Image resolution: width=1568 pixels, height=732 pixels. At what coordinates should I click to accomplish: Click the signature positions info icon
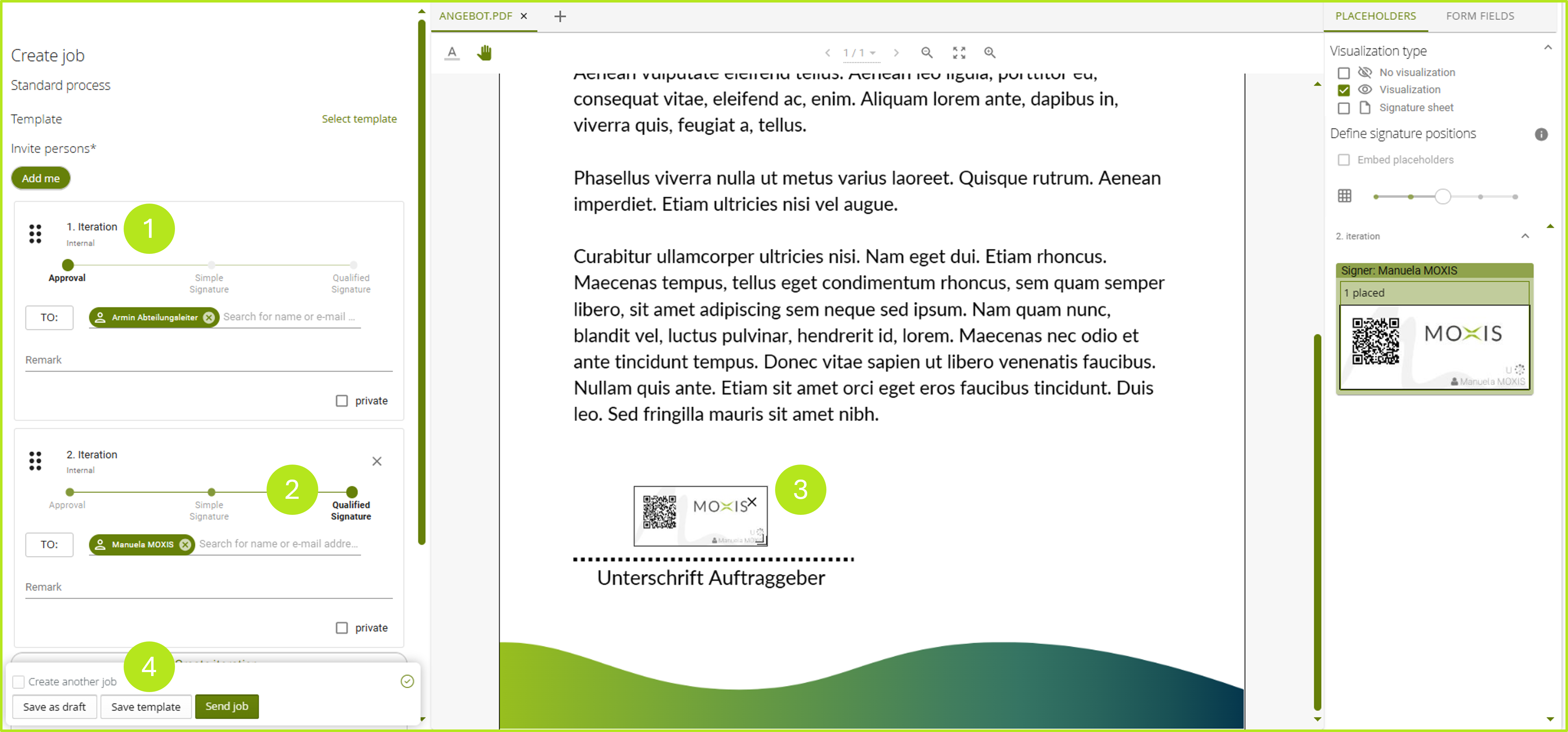point(1541,134)
